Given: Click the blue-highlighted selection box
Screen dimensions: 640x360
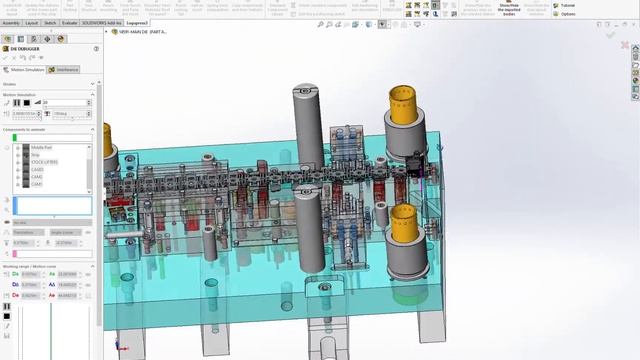Looking at the screenshot, I should coord(53,206).
